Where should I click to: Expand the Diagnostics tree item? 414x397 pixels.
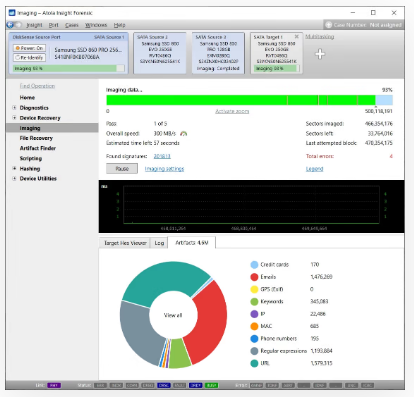point(14,108)
